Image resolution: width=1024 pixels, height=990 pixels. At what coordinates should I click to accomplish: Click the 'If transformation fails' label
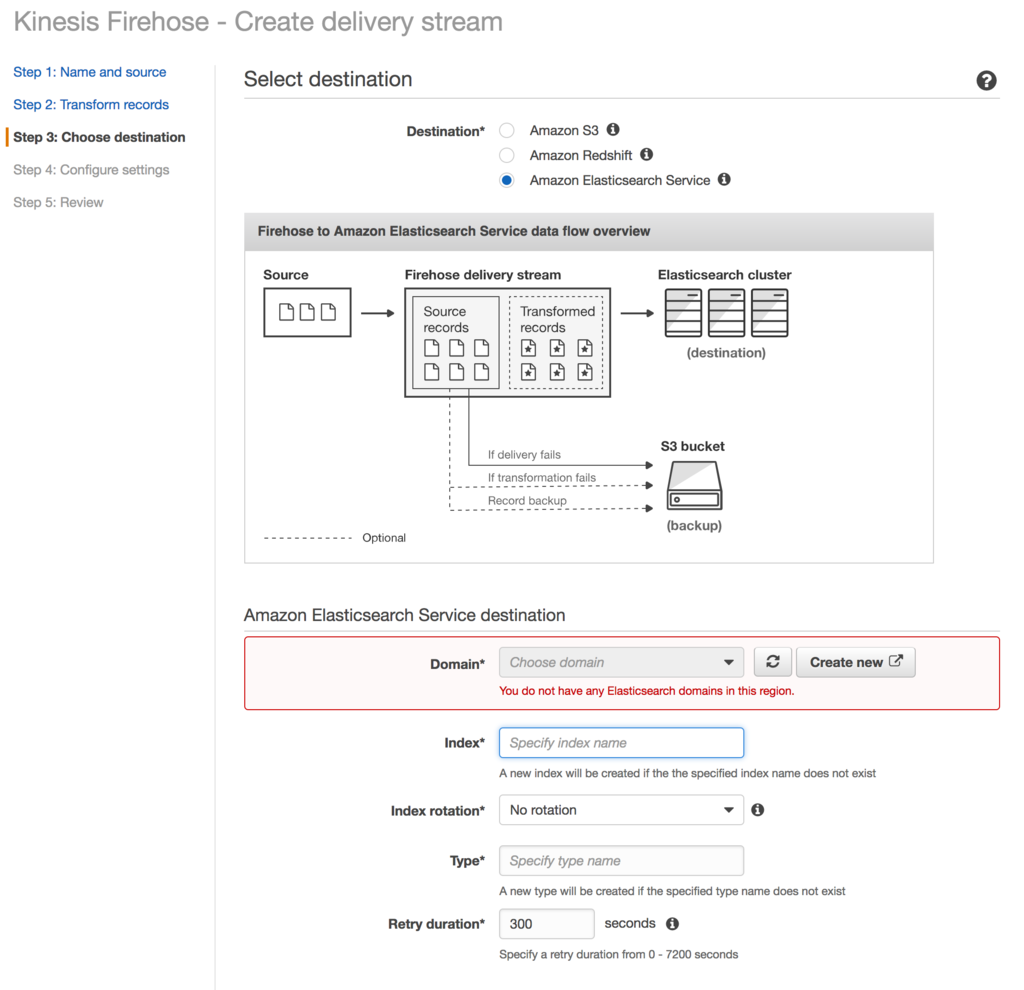541,477
